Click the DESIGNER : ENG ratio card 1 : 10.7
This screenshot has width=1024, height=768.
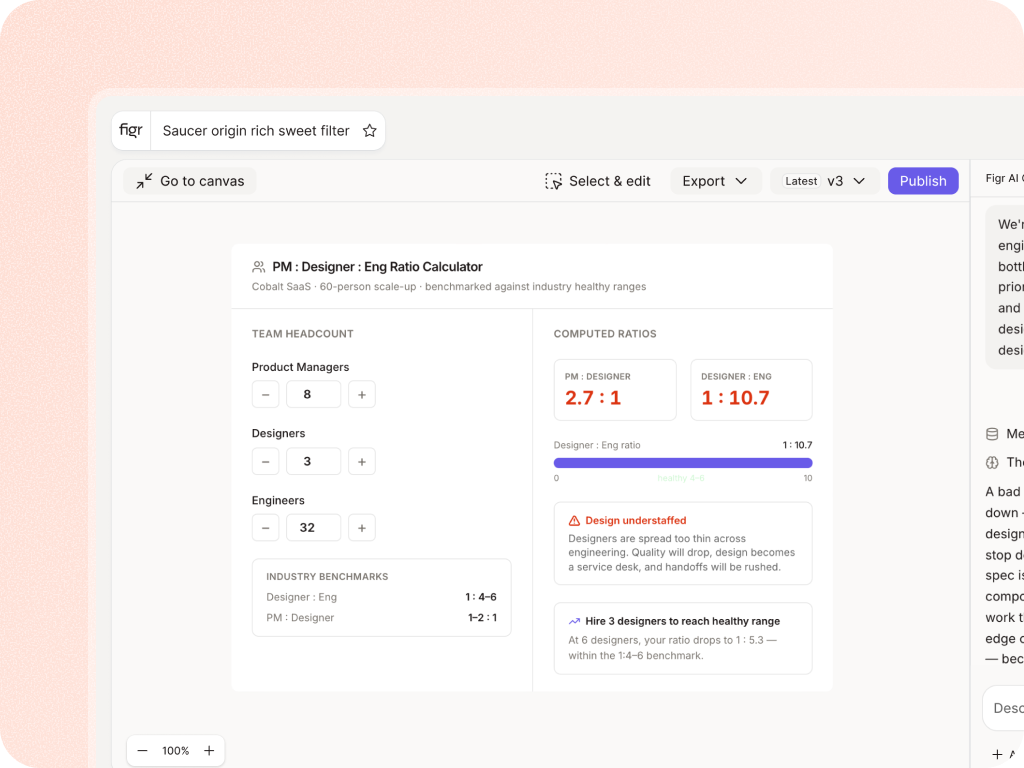tap(751, 390)
